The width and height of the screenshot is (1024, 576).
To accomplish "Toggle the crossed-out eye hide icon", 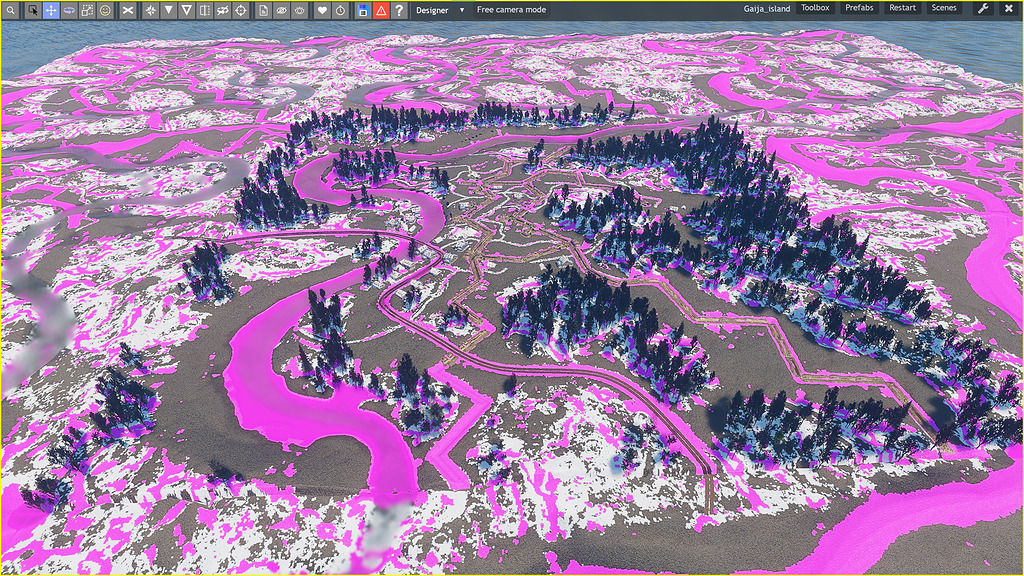I will (281, 10).
